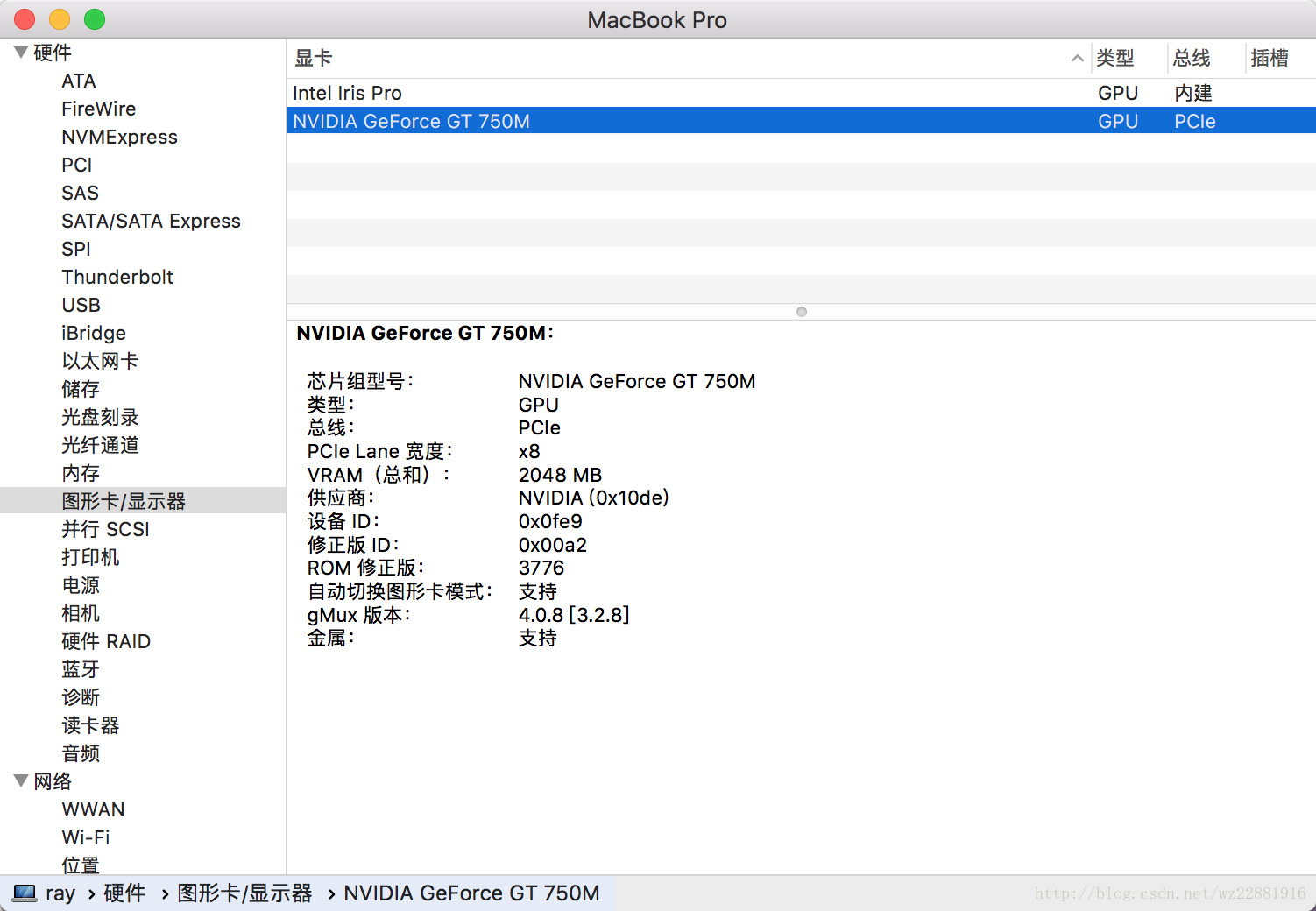Select SPI in the sidebar
Screen dimensions: 1316x911
(x=76, y=249)
